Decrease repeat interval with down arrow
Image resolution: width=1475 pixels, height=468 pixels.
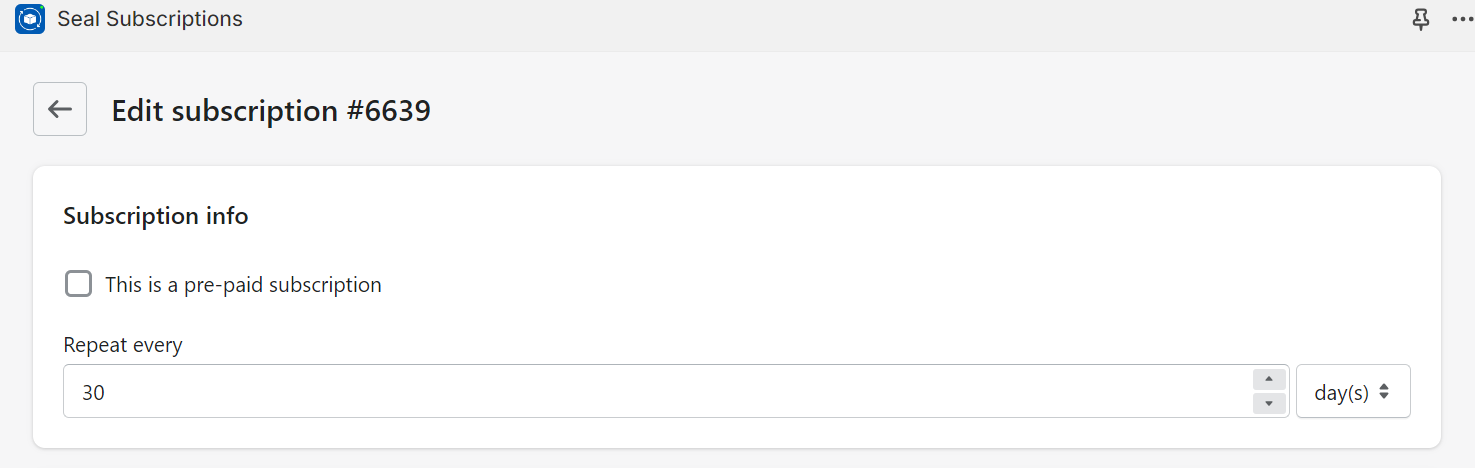tap(1268, 403)
